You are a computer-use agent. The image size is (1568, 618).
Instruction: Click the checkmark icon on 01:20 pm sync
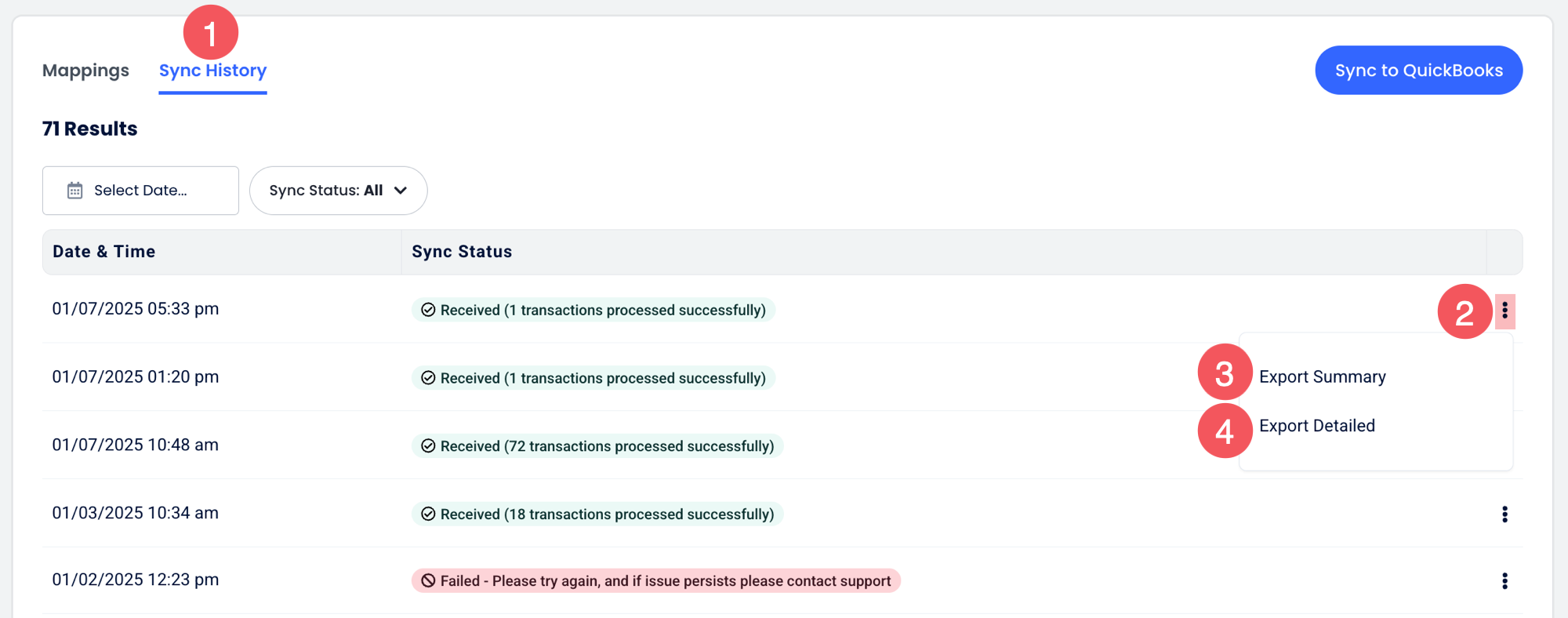(428, 378)
